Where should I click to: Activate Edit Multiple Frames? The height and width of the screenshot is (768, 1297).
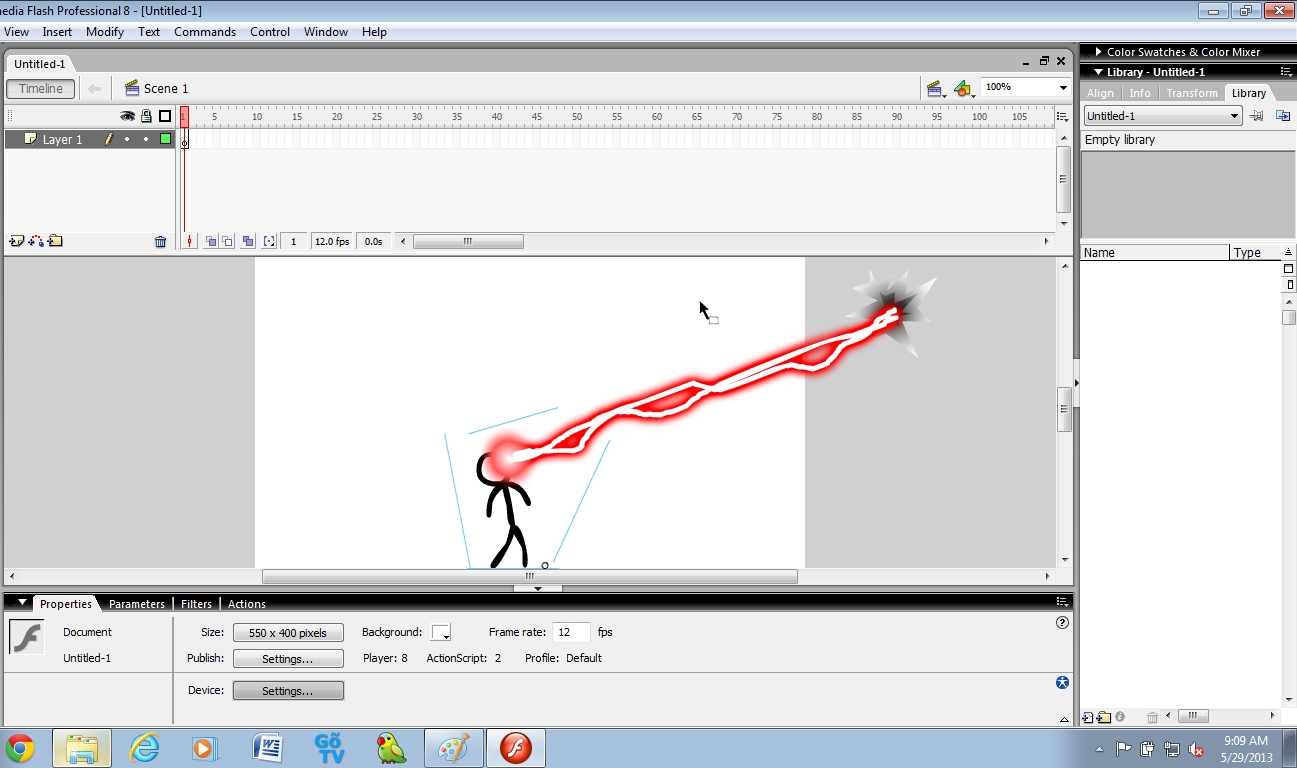tap(248, 240)
